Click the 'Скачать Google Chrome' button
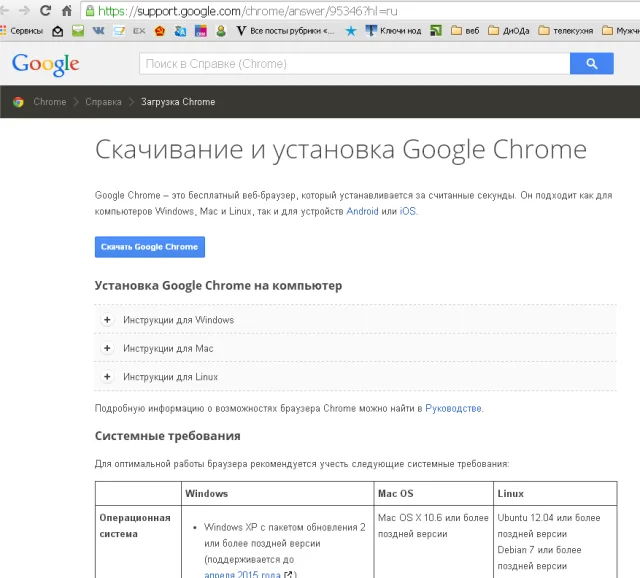This screenshot has width=640, height=578. 150,247
